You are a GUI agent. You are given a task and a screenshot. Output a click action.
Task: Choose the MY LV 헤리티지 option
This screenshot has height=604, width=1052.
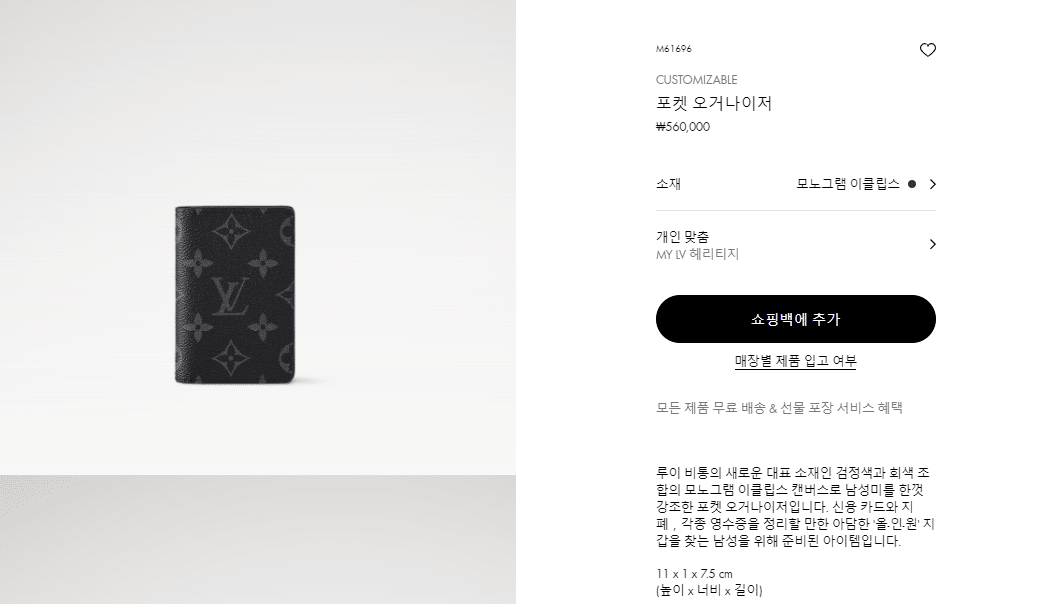(x=697, y=254)
